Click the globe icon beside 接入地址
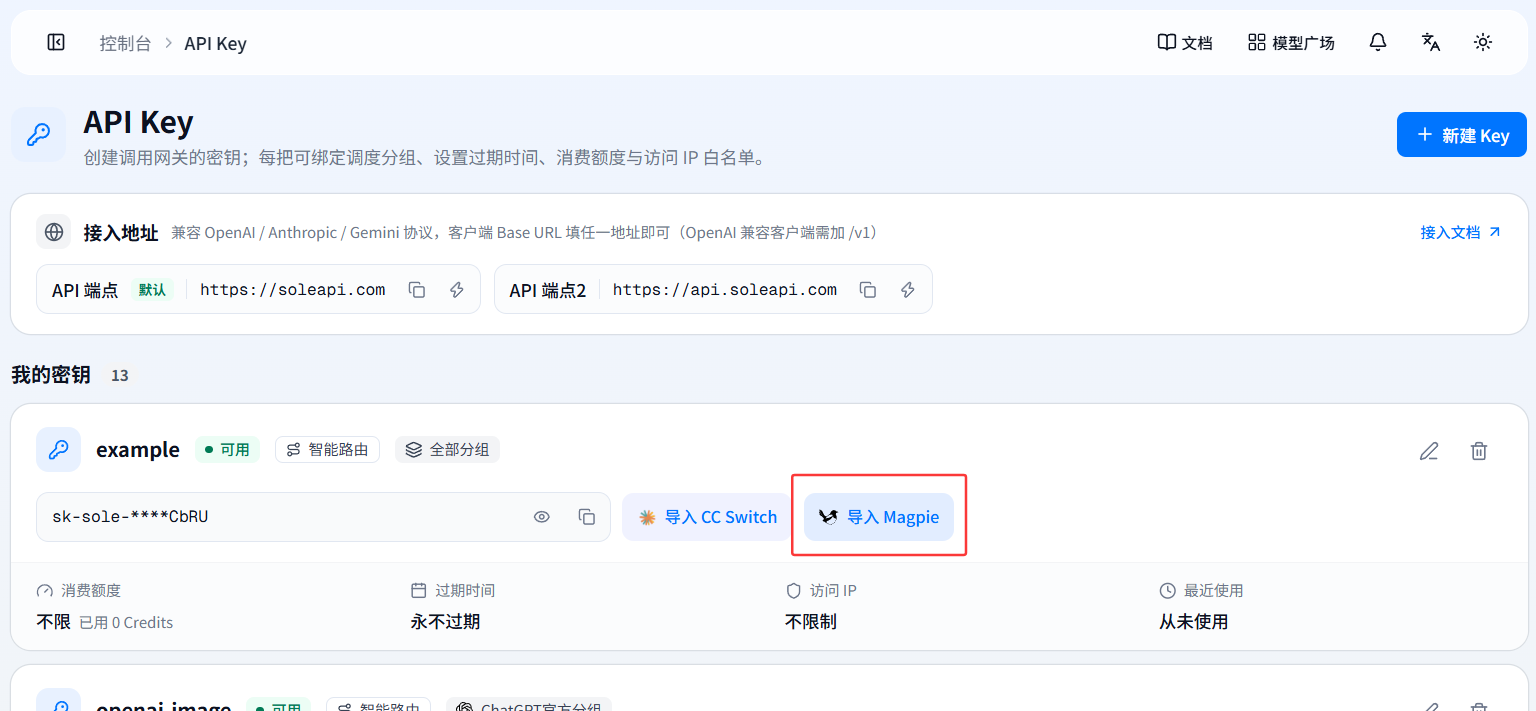This screenshot has height=711, width=1536. pyautogui.click(x=54, y=232)
